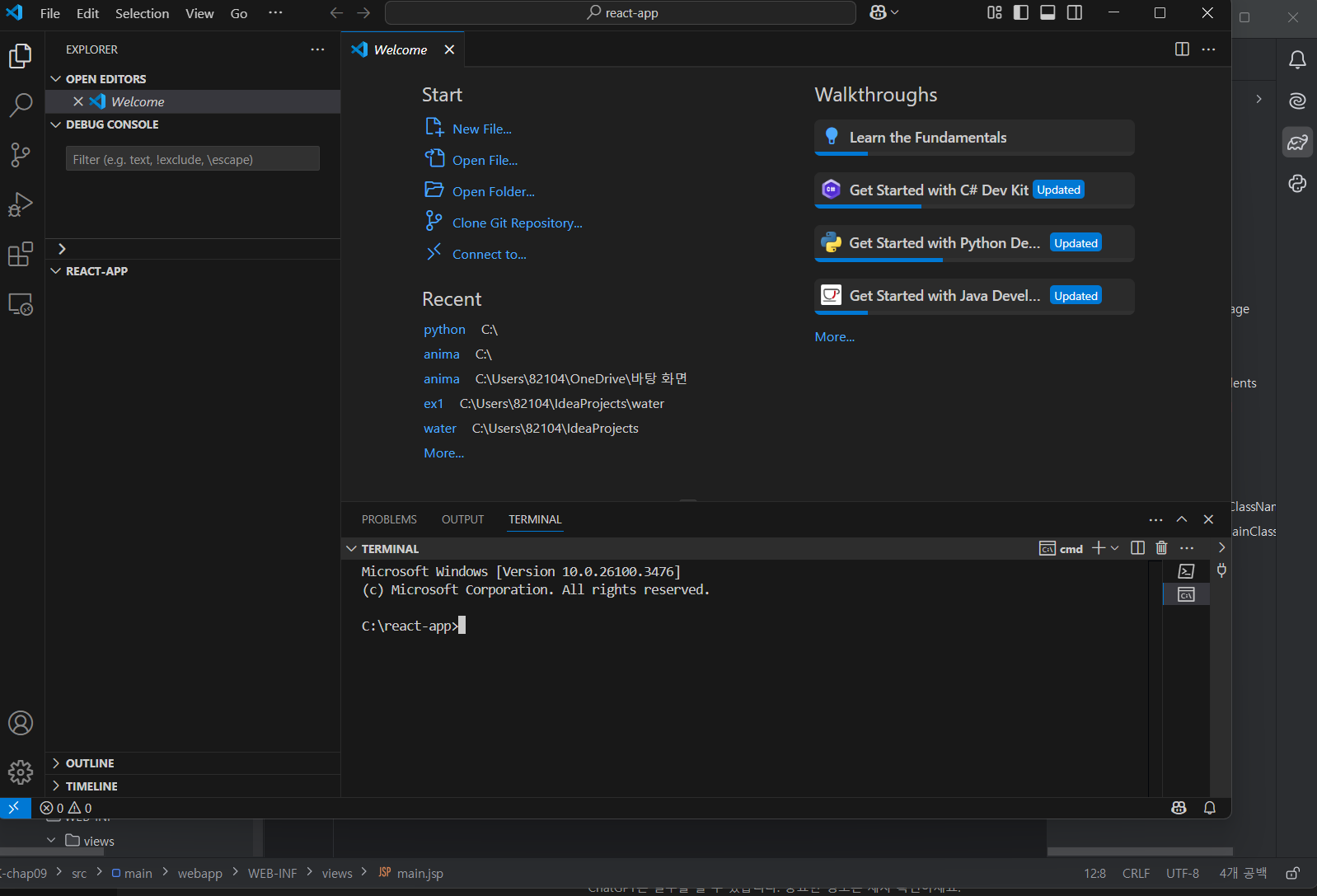Viewport: 1317px width, 896px height.
Task: Kill terminal with the trash icon
Action: [1161, 548]
